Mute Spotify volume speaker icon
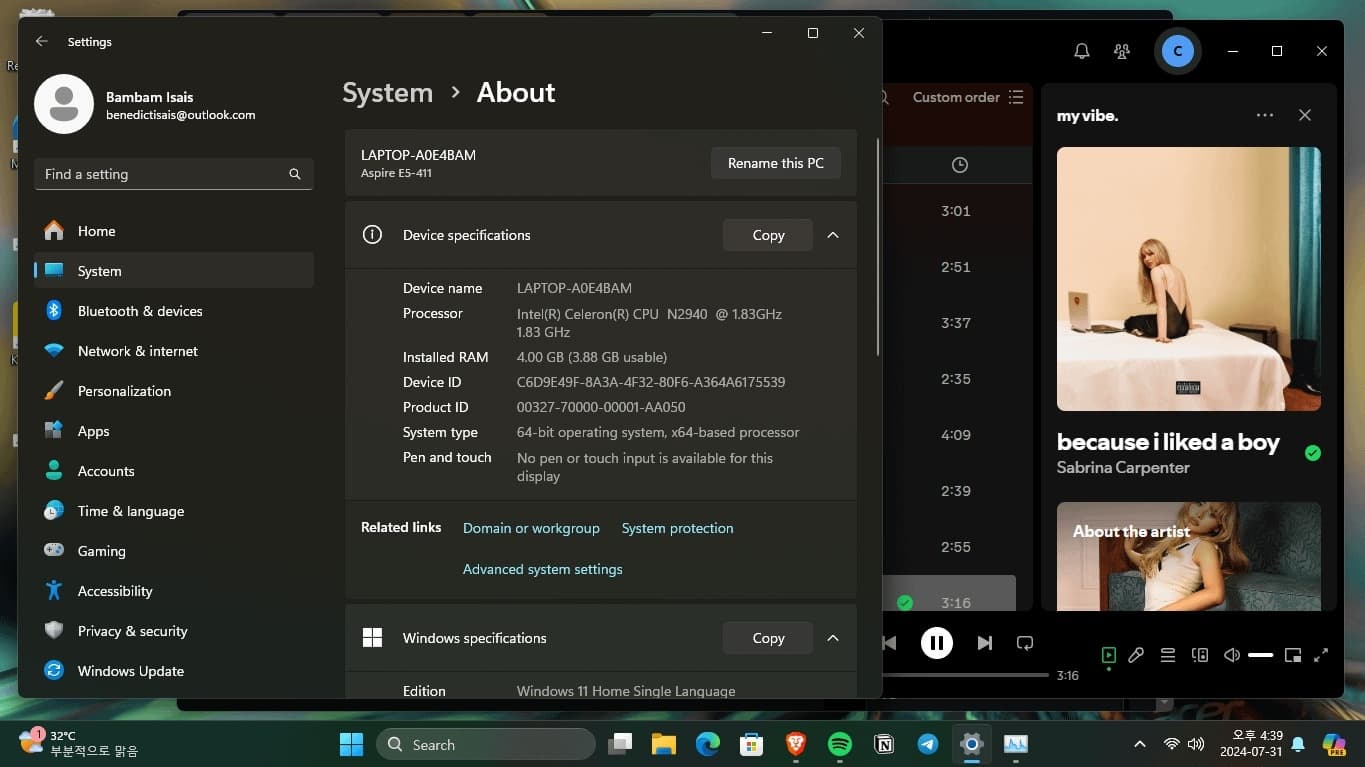Image resolution: width=1365 pixels, height=767 pixels. 1232,656
